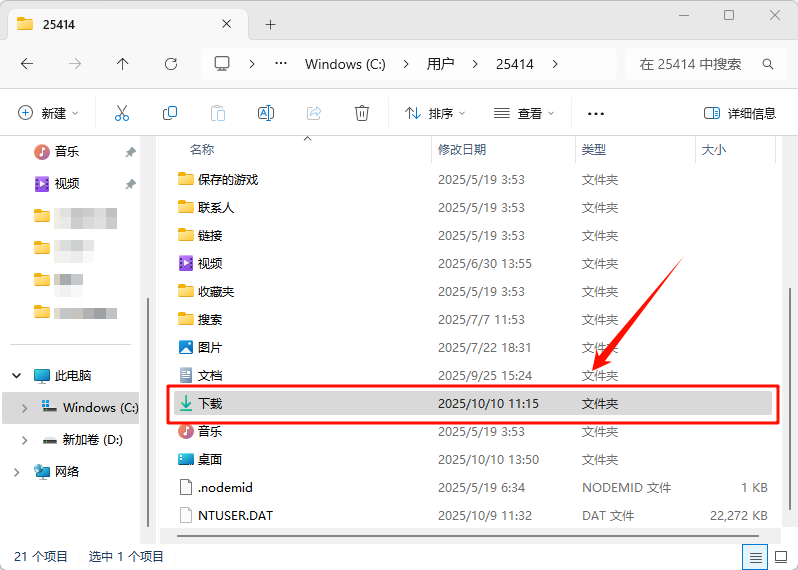Sort by the 名称 column header

pyautogui.click(x=202, y=150)
